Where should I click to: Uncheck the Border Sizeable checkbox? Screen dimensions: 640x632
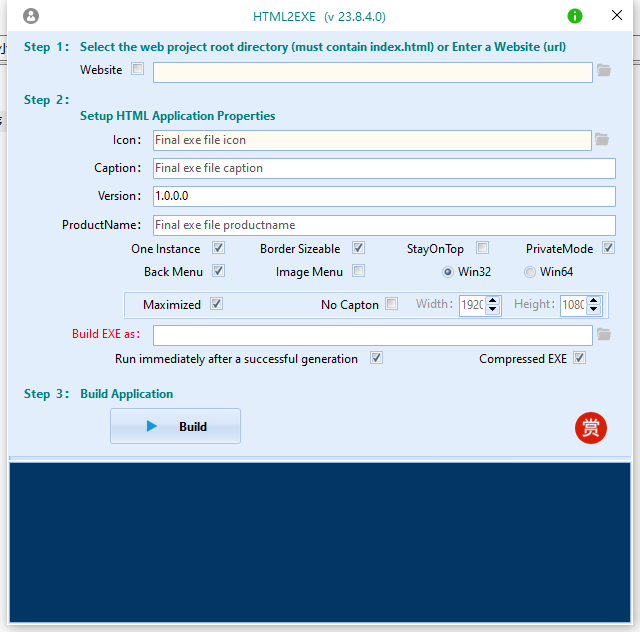[x=358, y=248]
